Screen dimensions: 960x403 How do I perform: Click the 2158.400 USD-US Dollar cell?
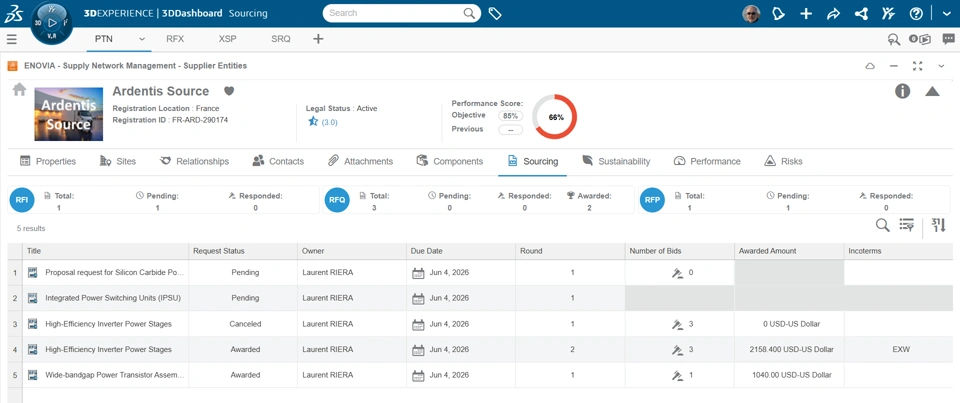point(791,350)
